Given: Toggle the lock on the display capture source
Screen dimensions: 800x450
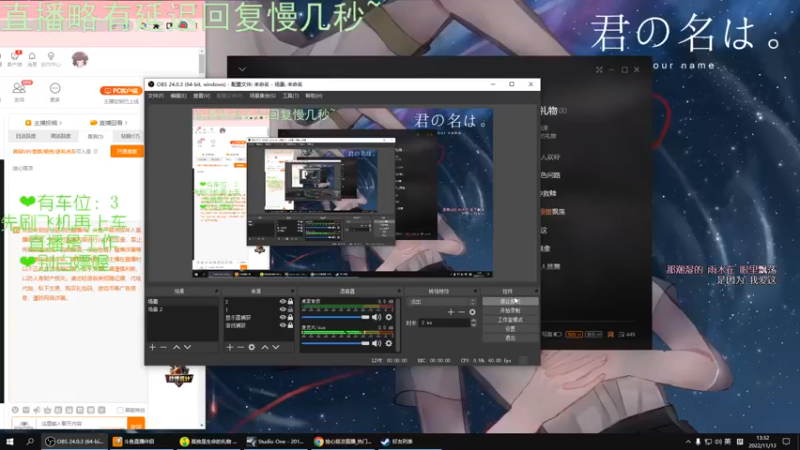Looking at the screenshot, I should click(x=290, y=317).
